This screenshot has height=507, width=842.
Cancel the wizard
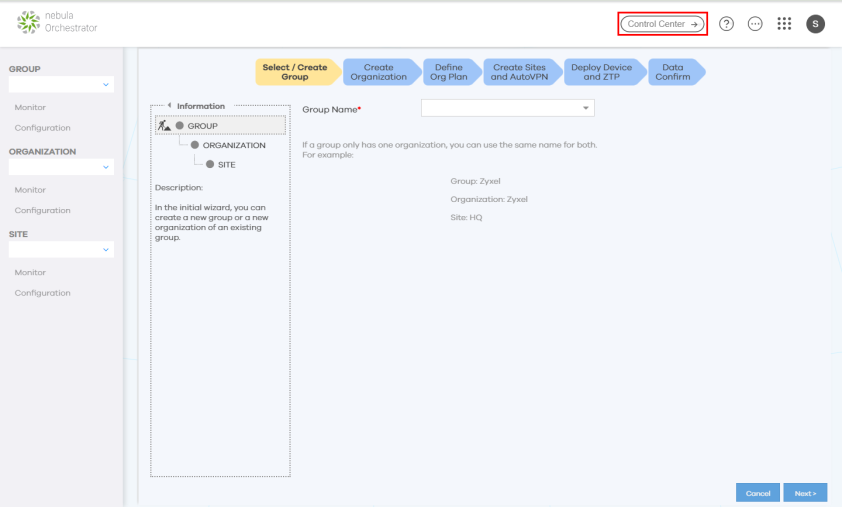pos(757,493)
